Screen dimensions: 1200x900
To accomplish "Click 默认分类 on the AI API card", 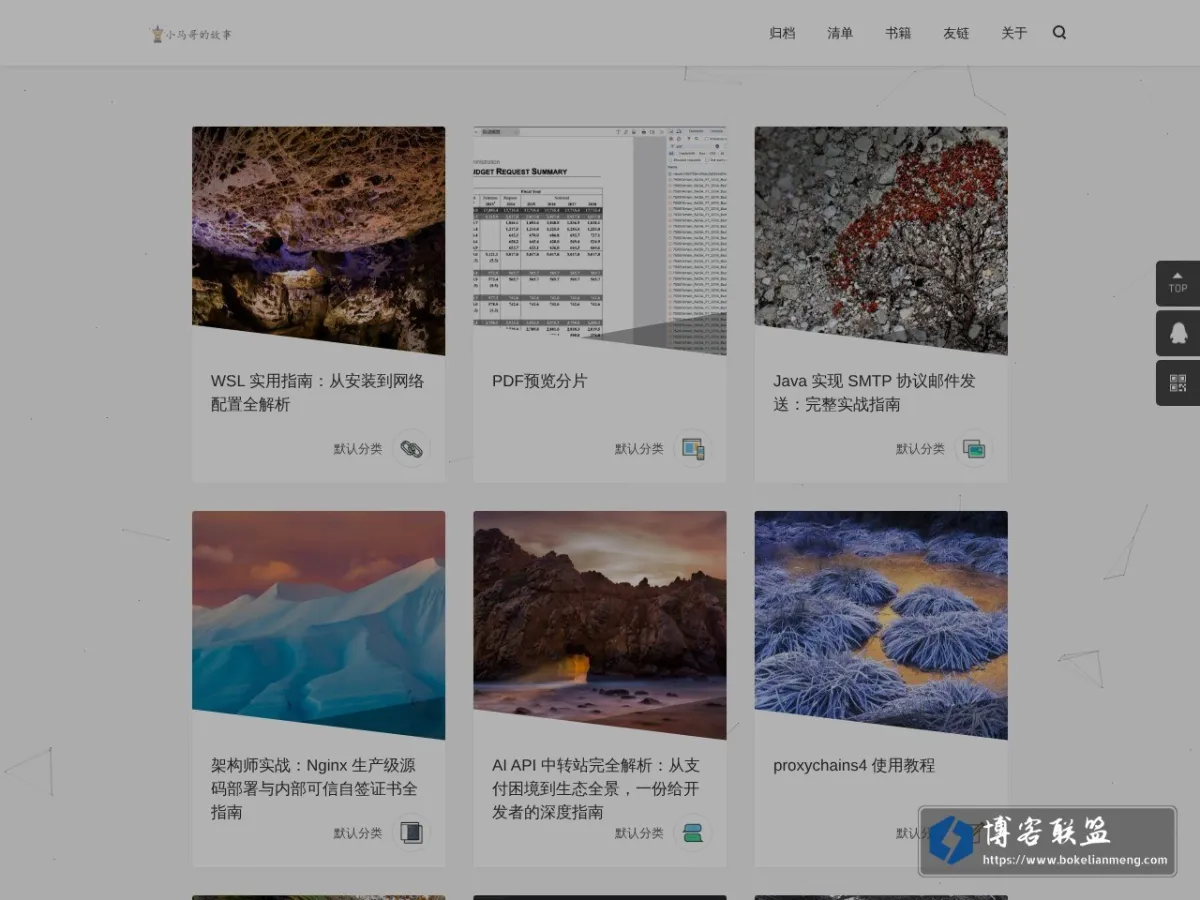I will pos(639,833).
